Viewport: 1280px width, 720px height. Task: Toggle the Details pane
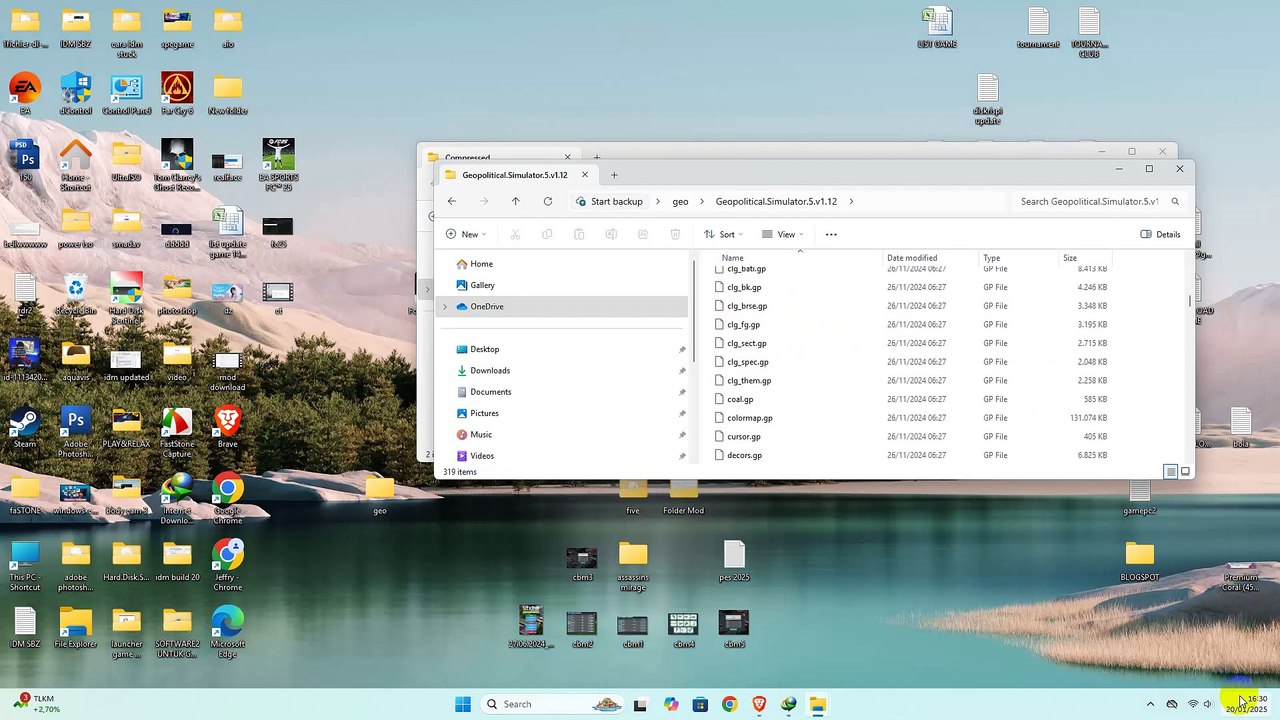pos(1161,234)
